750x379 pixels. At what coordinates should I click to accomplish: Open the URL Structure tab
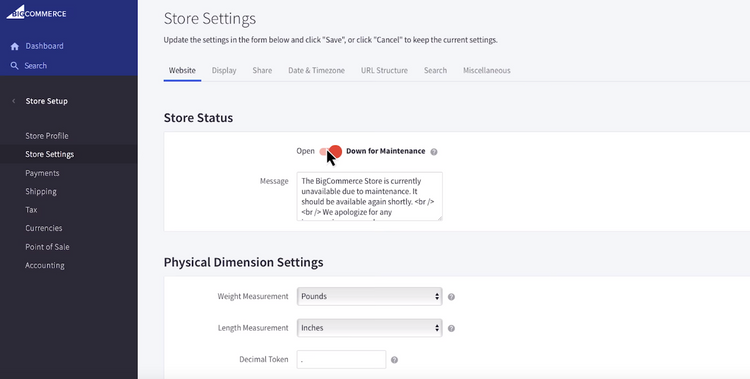click(384, 70)
